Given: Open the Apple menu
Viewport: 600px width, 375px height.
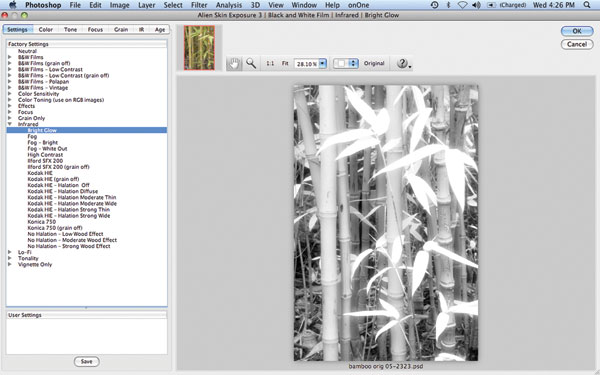Looking at the screenshot, I should click(x=13, y=5).
